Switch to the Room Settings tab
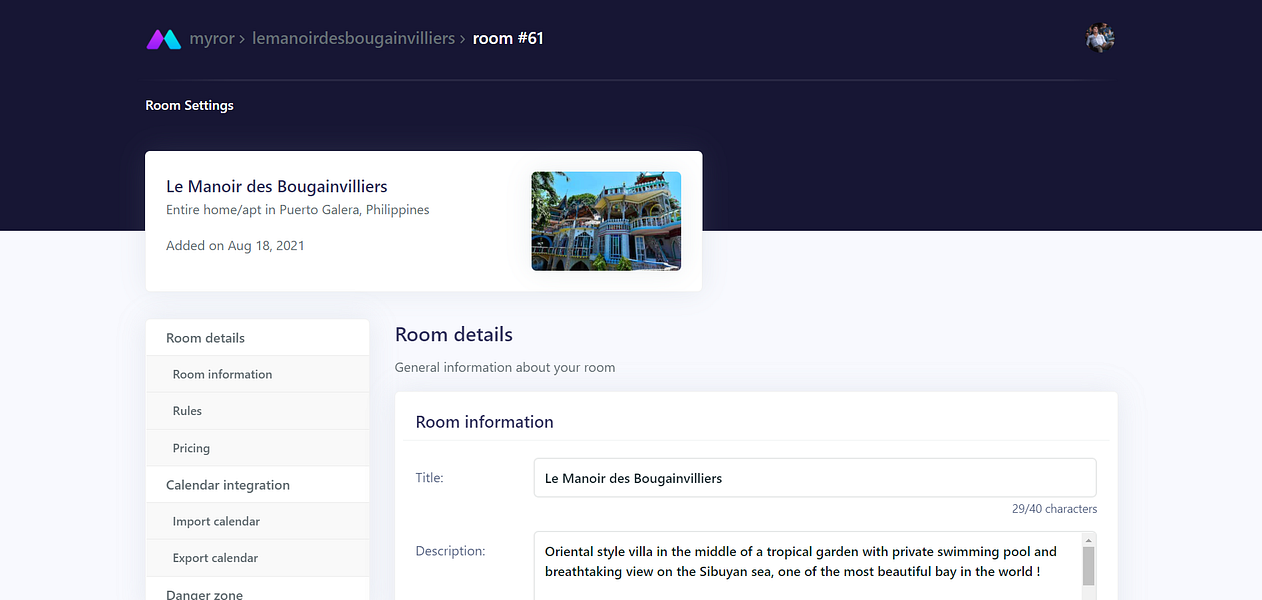This screenshot has height=600, width=1262. 189,105
